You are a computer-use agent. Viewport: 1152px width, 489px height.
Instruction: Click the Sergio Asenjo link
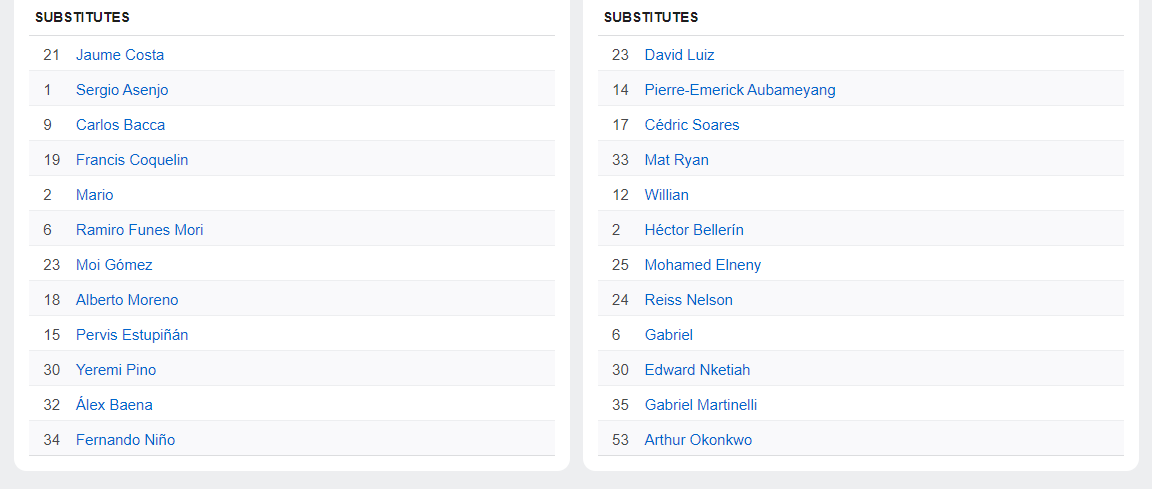[122, 90]
